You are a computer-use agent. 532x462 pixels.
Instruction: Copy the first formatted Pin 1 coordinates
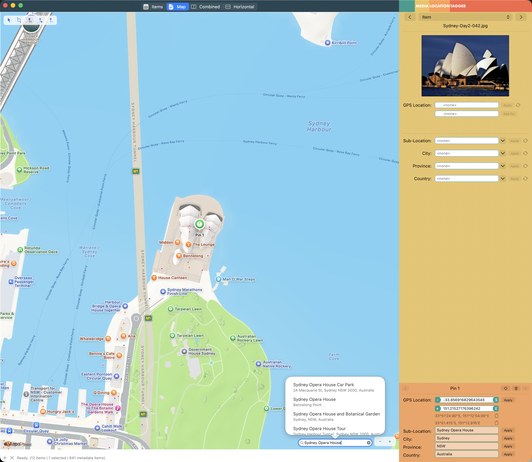[496, 416]
